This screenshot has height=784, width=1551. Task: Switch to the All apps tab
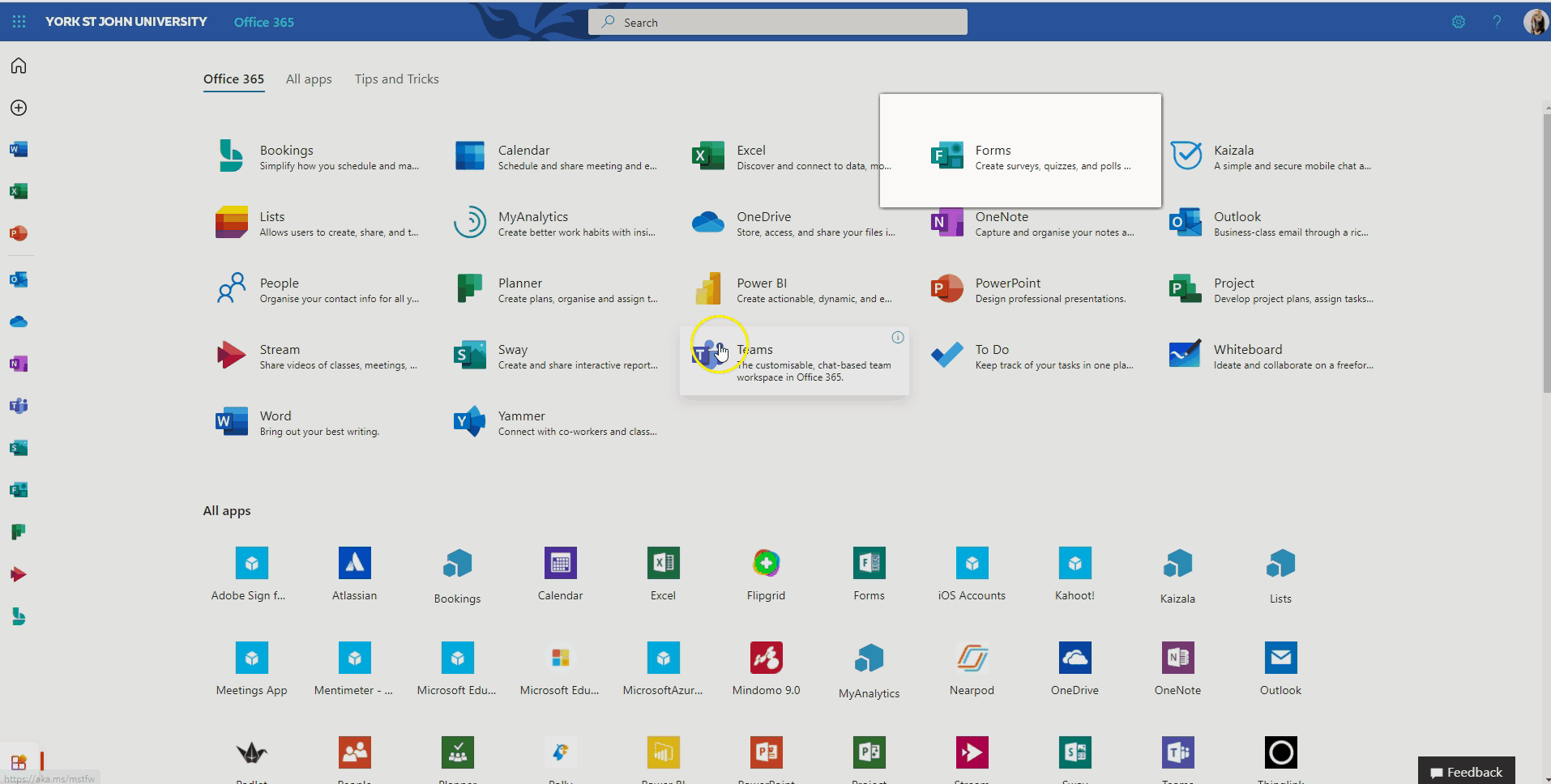pyautogui.click(x=309, y=79)
